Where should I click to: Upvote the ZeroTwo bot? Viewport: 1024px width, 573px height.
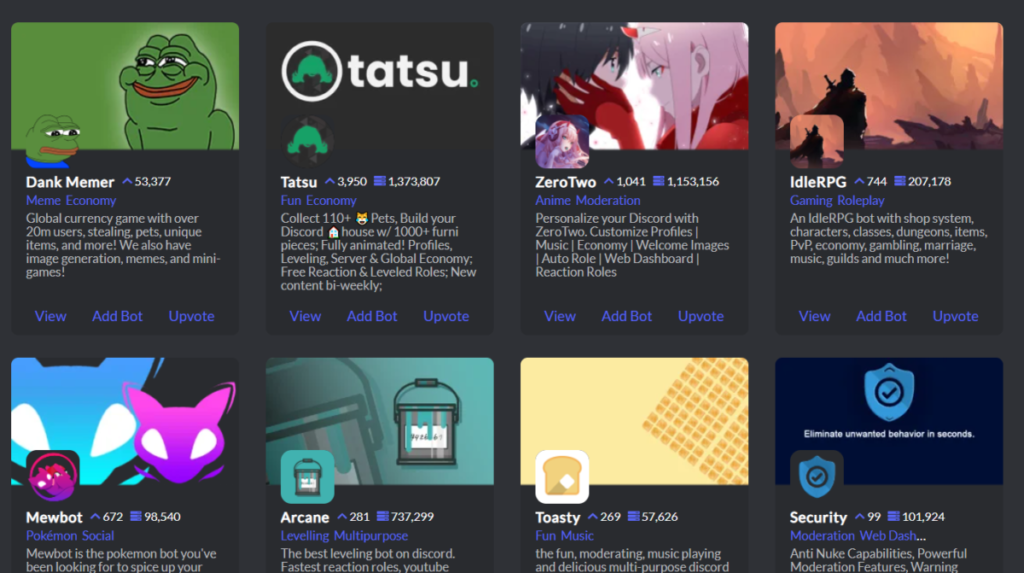click(x=701, y=316)
